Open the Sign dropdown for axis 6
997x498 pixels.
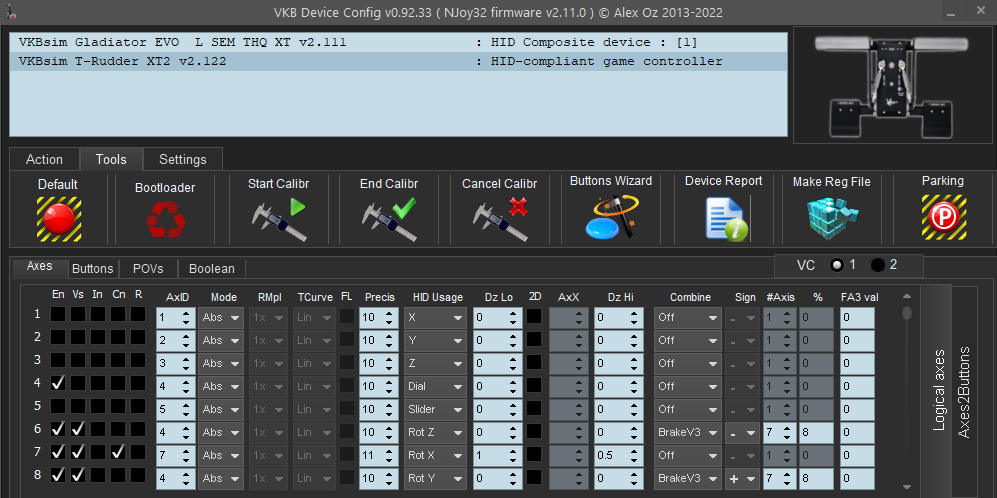742,432
